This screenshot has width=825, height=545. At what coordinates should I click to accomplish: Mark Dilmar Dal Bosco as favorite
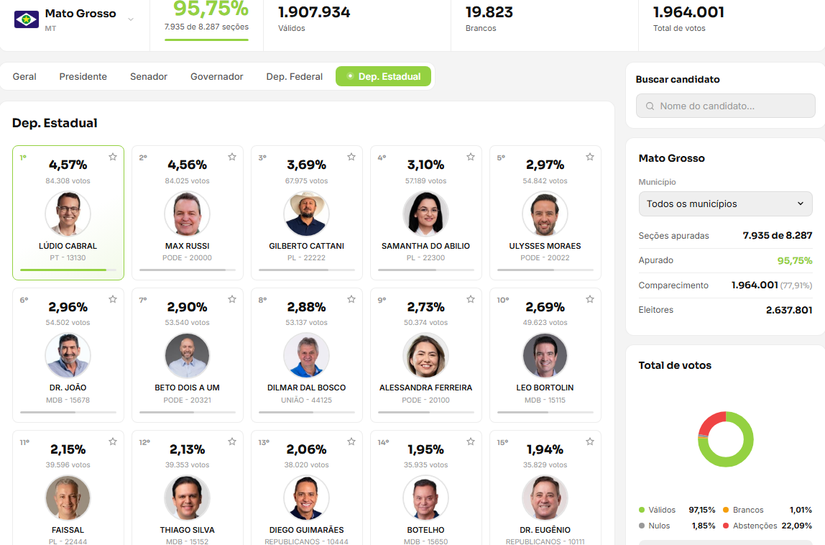pyautogui.click(x=351, y=299)
